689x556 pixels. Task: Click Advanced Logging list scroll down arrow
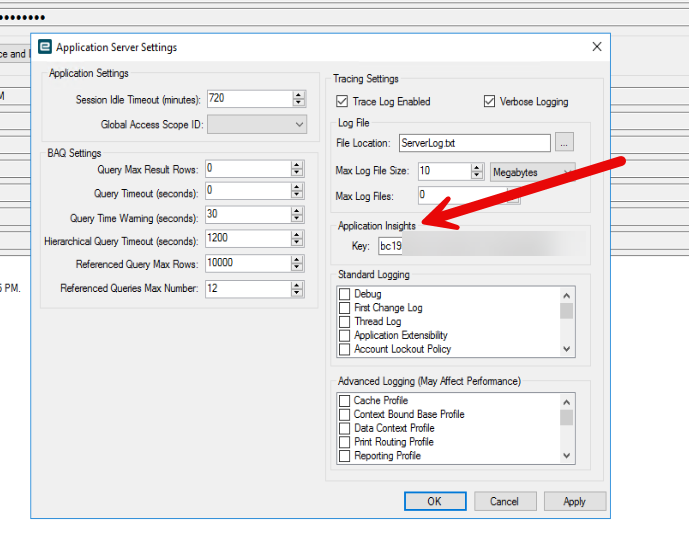click(x=566, y=456)
